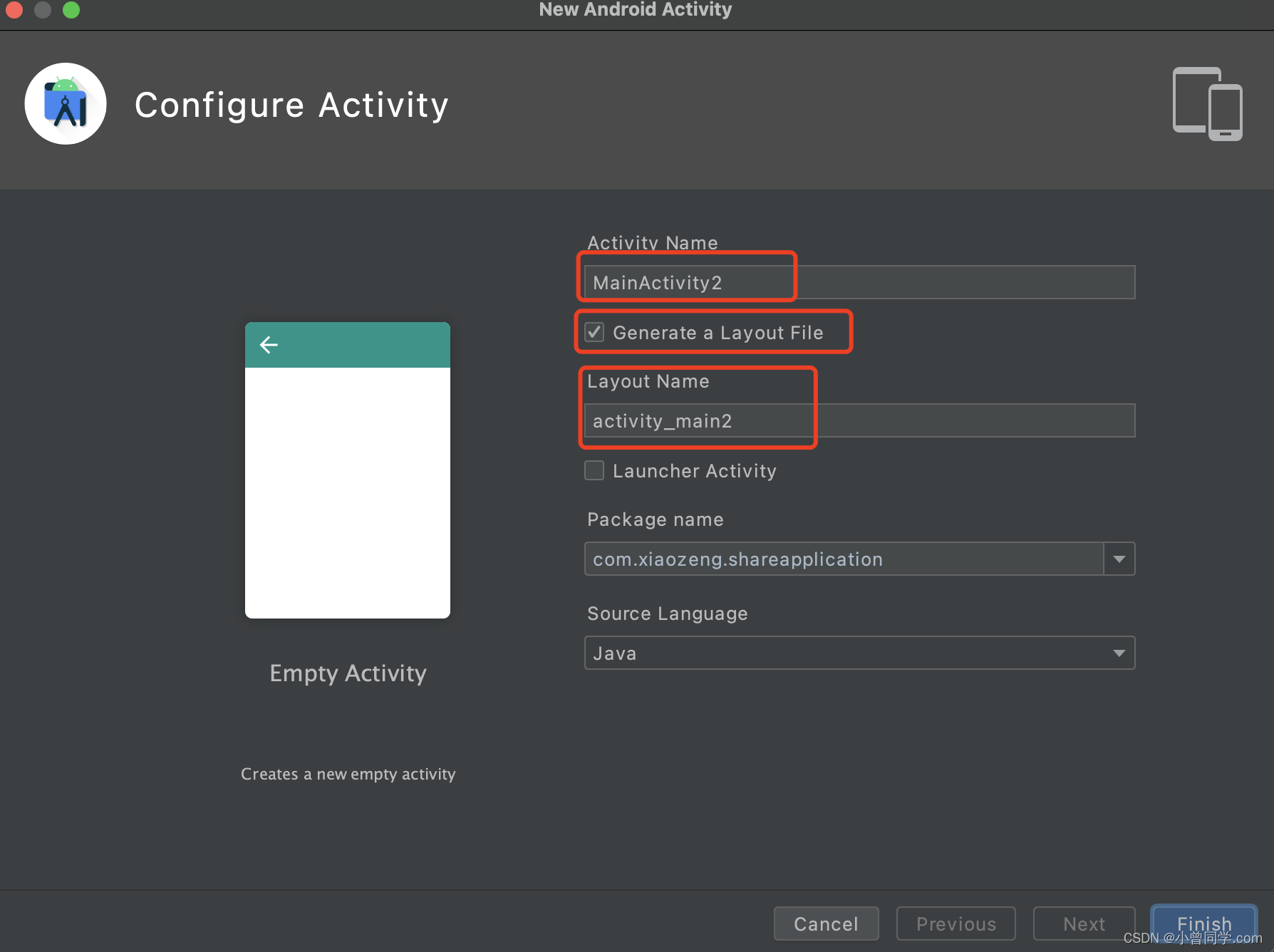Click the checked Generate a Layout File checkbox icon
Screen dimensions: 1274x952
[594, 332]
